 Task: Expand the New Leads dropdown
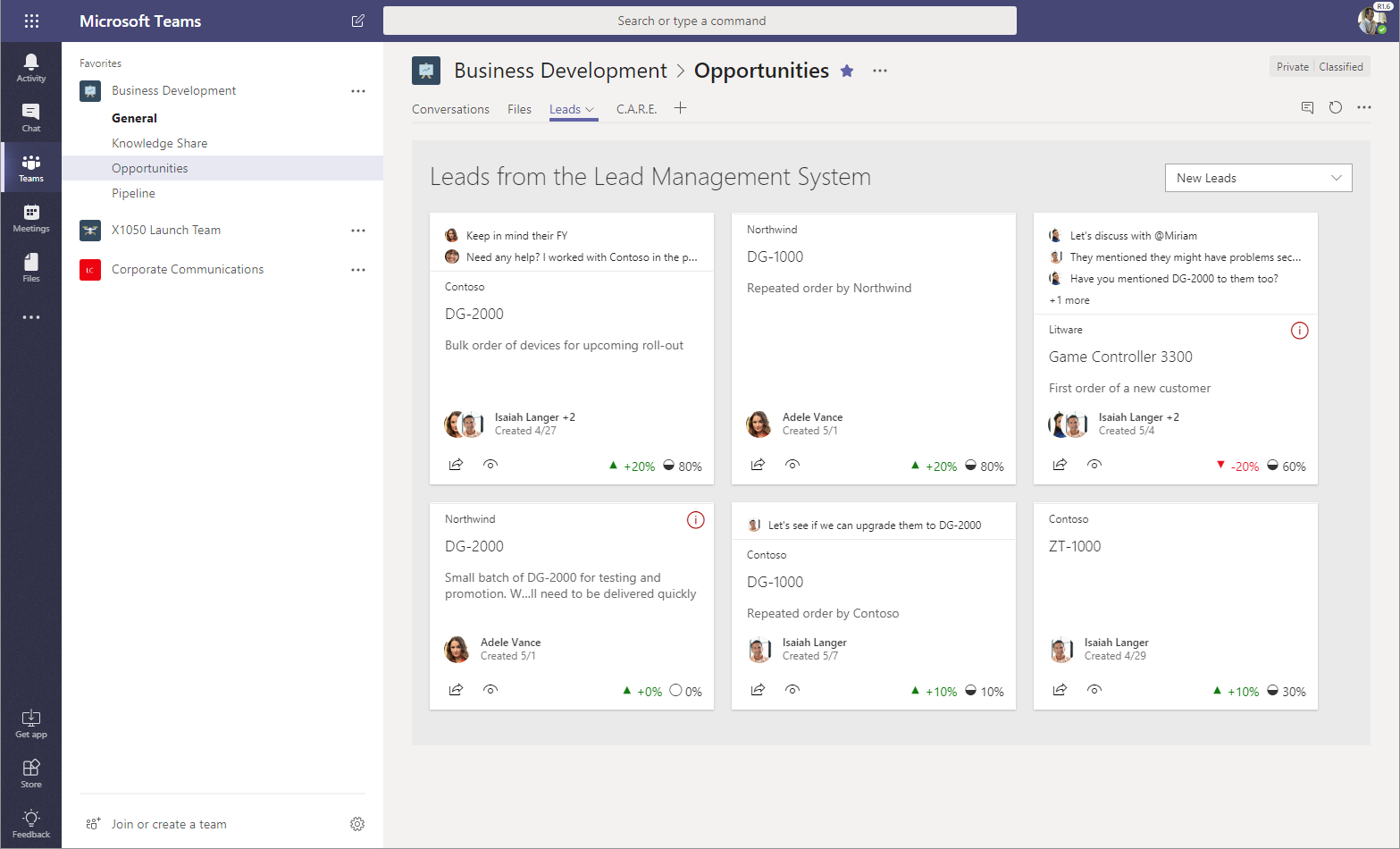1258,178
